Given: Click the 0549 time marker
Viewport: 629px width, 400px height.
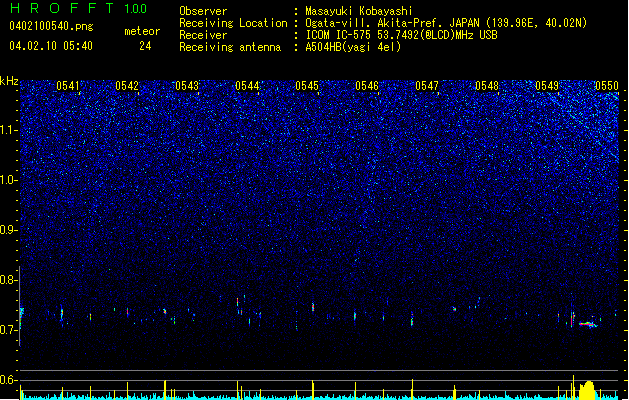Looking at the screenshot, I should tap(547, 86).
